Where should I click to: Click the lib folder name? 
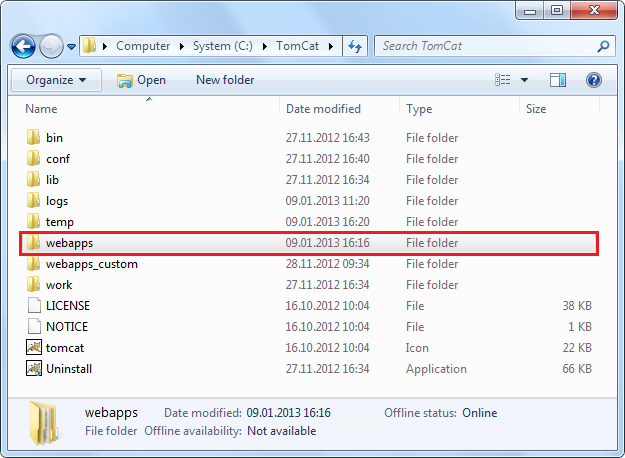click(x=52, y=180)
